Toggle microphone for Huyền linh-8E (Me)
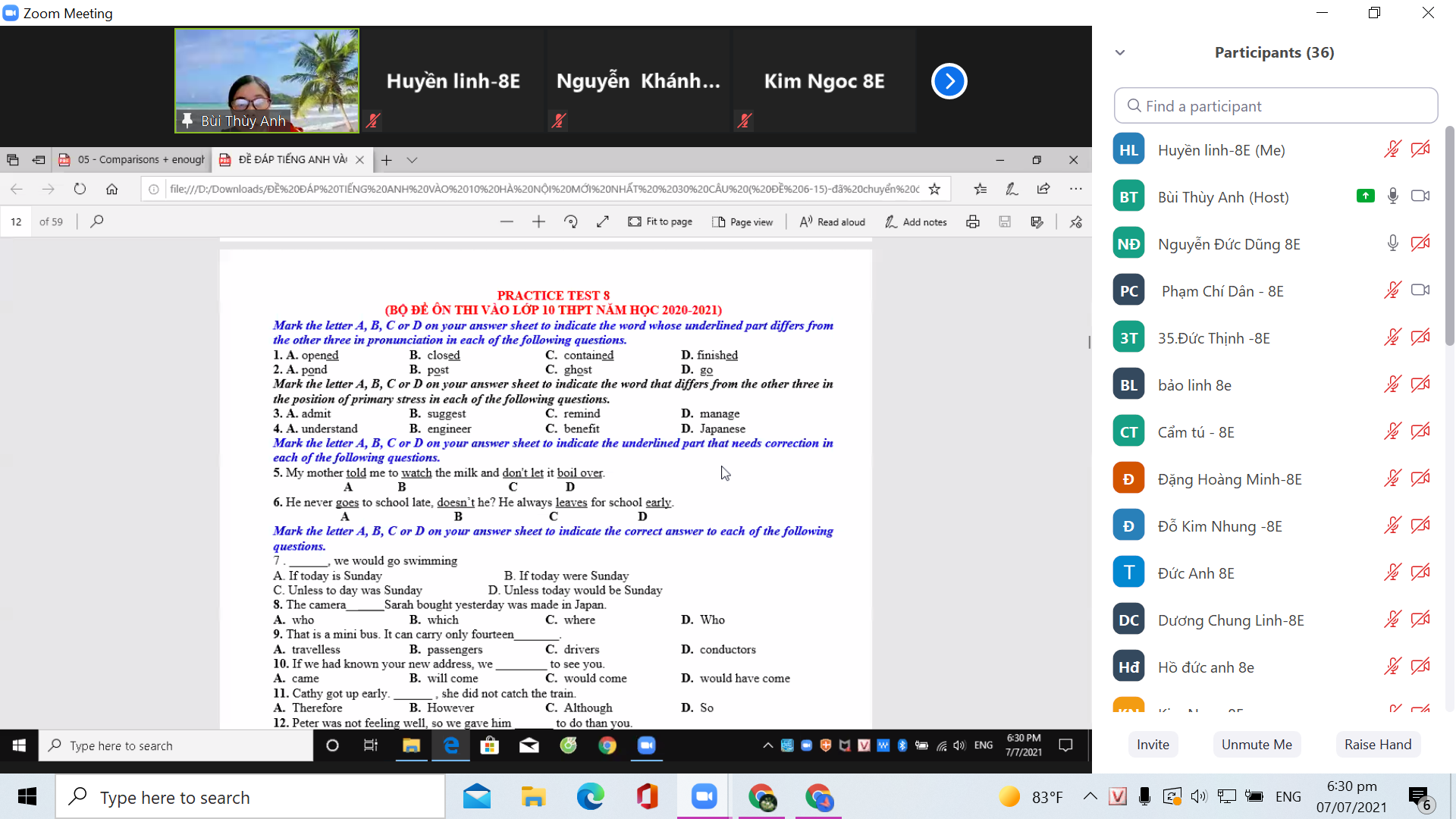Image resolution: width=1456 pixels, height=819 pixels. coord(1392,149)
